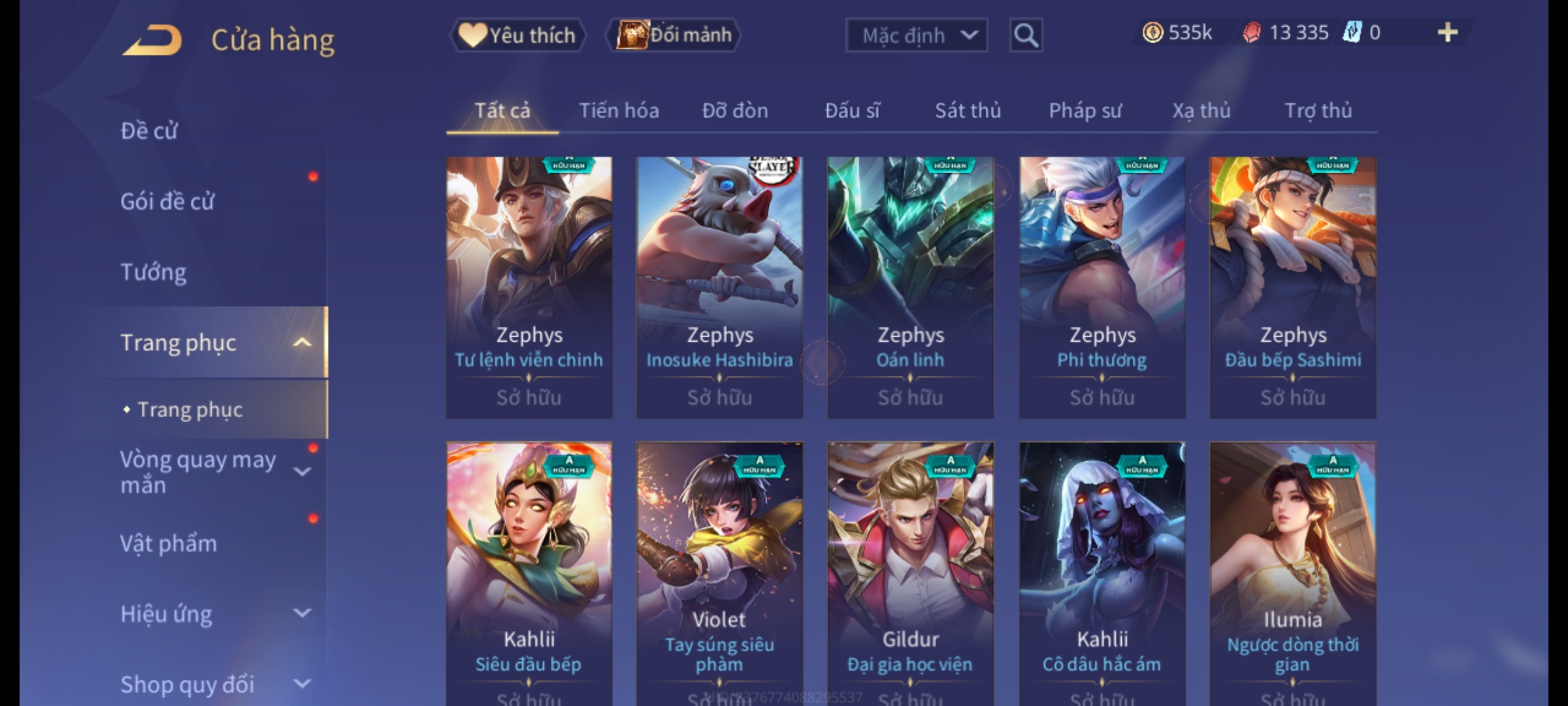Viewport: 1568px width, 706px height.
Task: Select Zephys Inosuke Hashibira skin card
Action: (719, 288)
